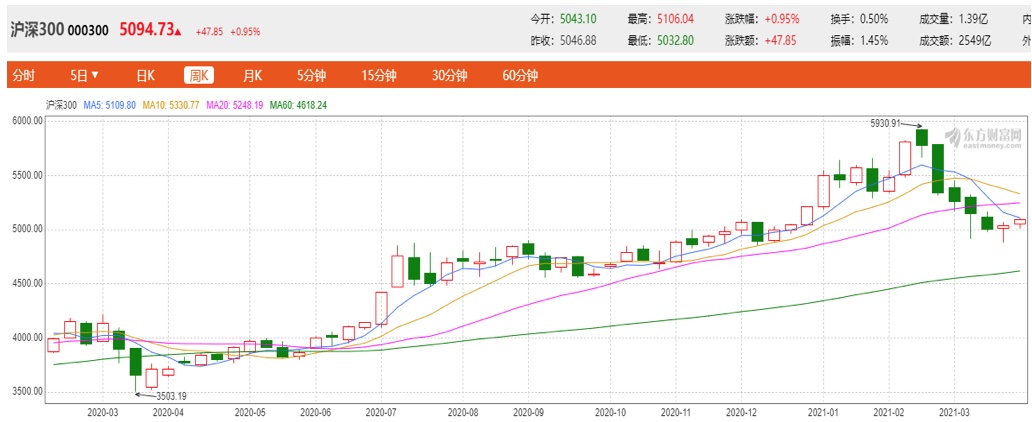This screenshot has width=1032, height=422.
Task: Click the MA60 legend label
Action: [x=297, y=104]
